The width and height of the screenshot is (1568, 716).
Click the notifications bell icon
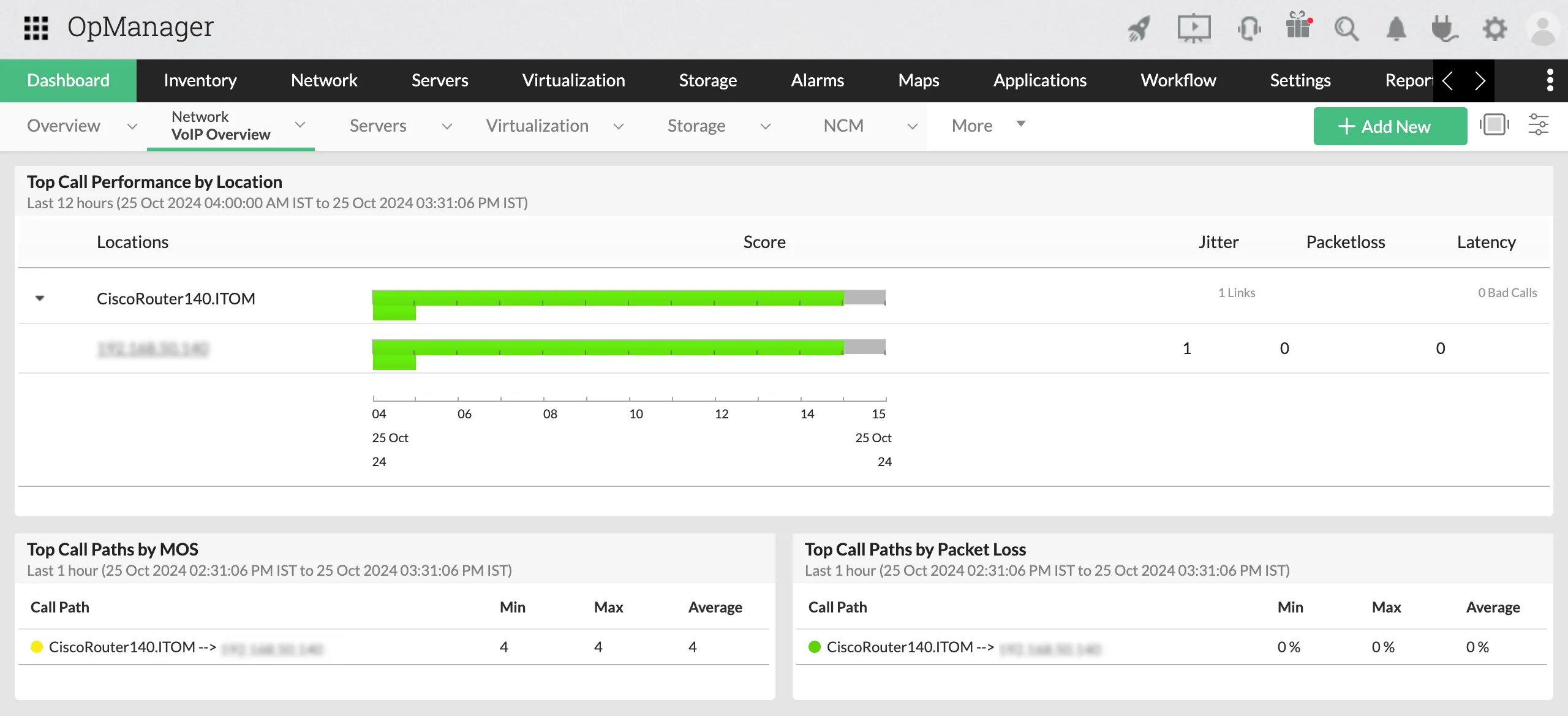1396,28
